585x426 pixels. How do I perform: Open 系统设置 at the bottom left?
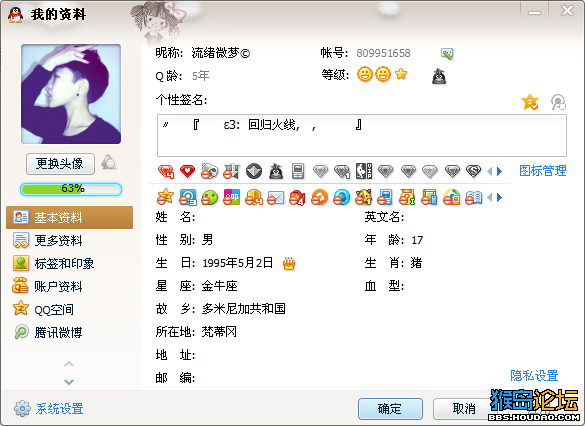(x=49, y=408)
